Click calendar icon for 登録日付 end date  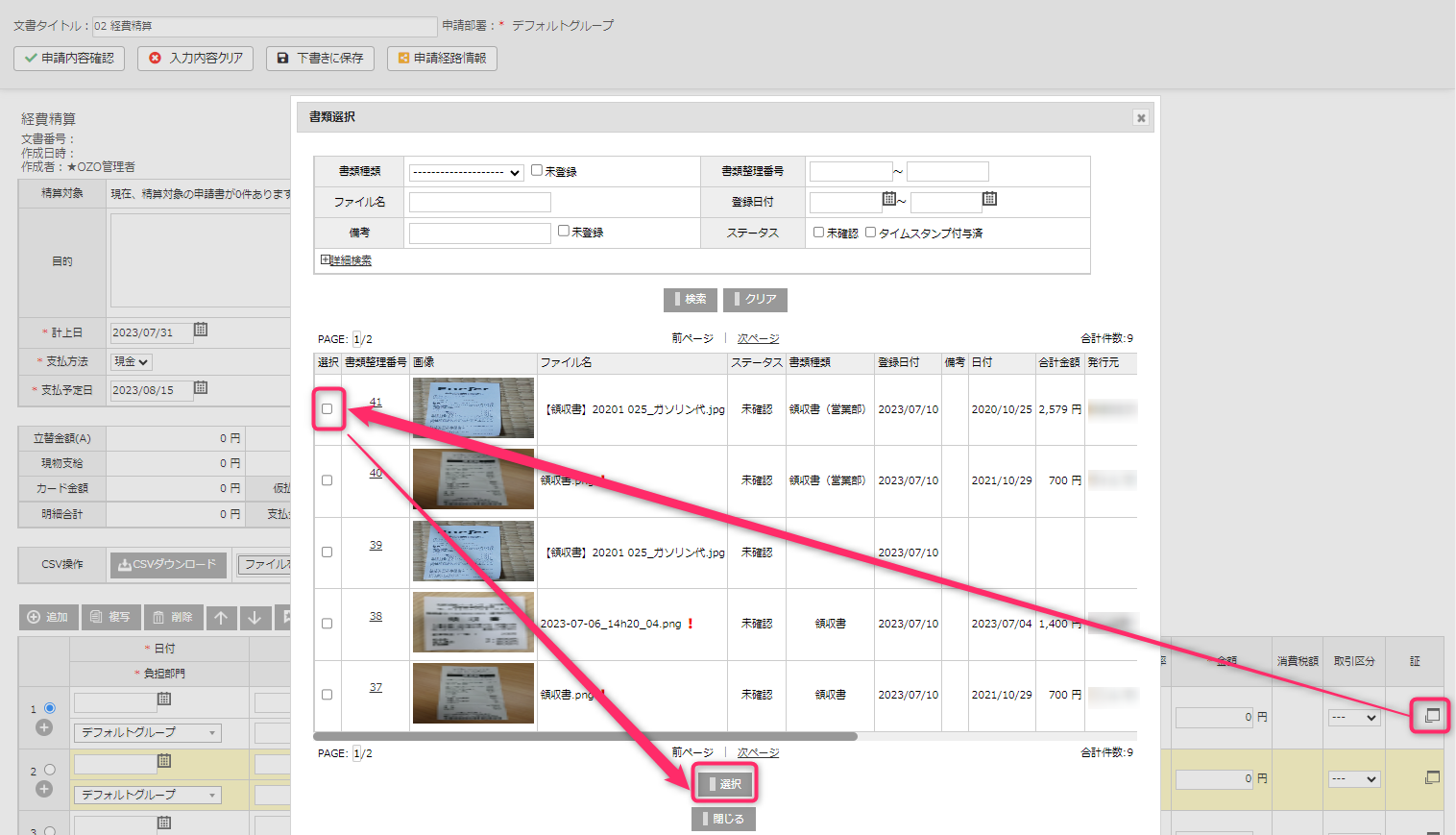(x=989, y=200)
